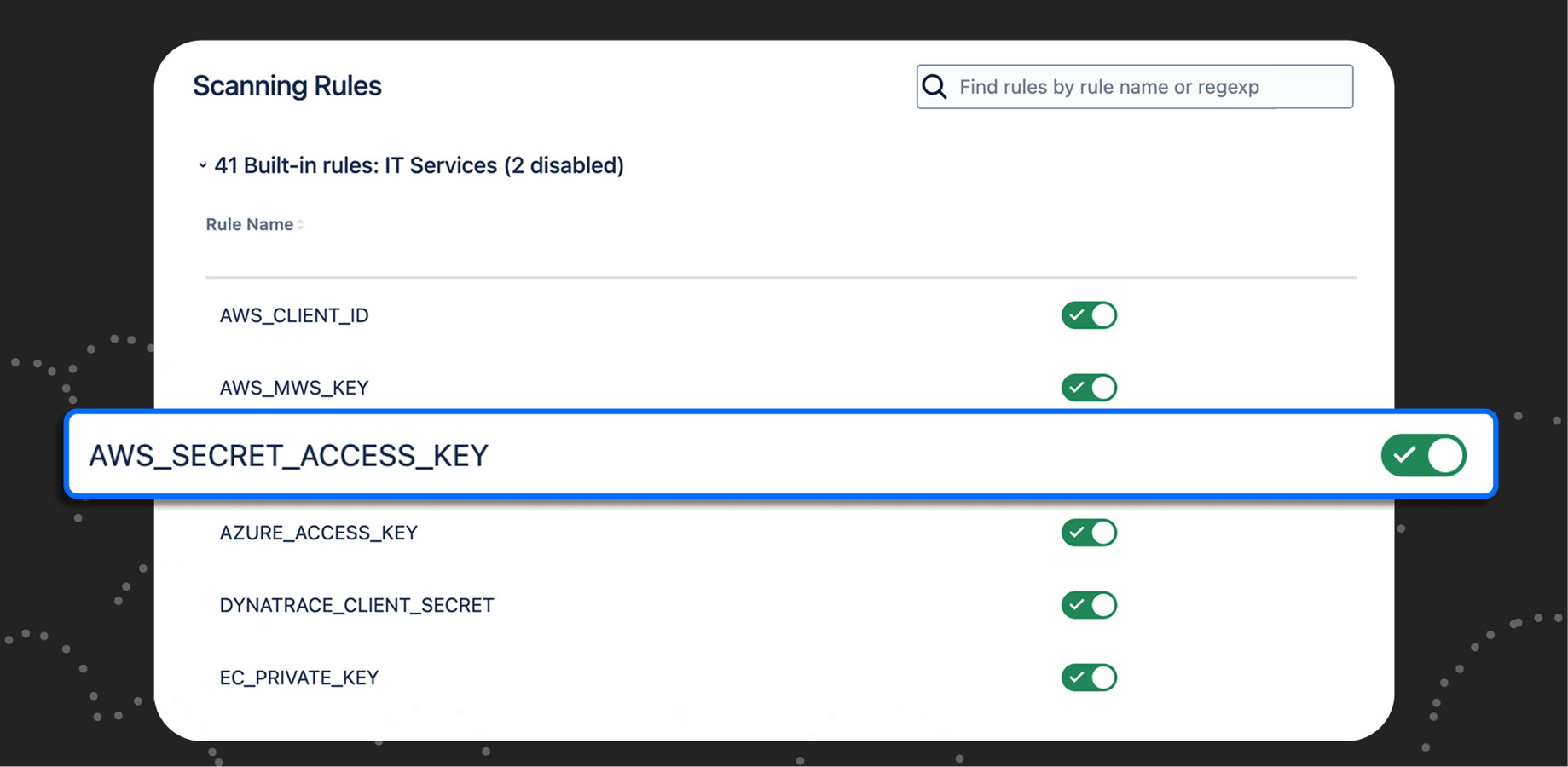Disable the AWS_SECRET_ACCESS_KEY rule

1423,455
